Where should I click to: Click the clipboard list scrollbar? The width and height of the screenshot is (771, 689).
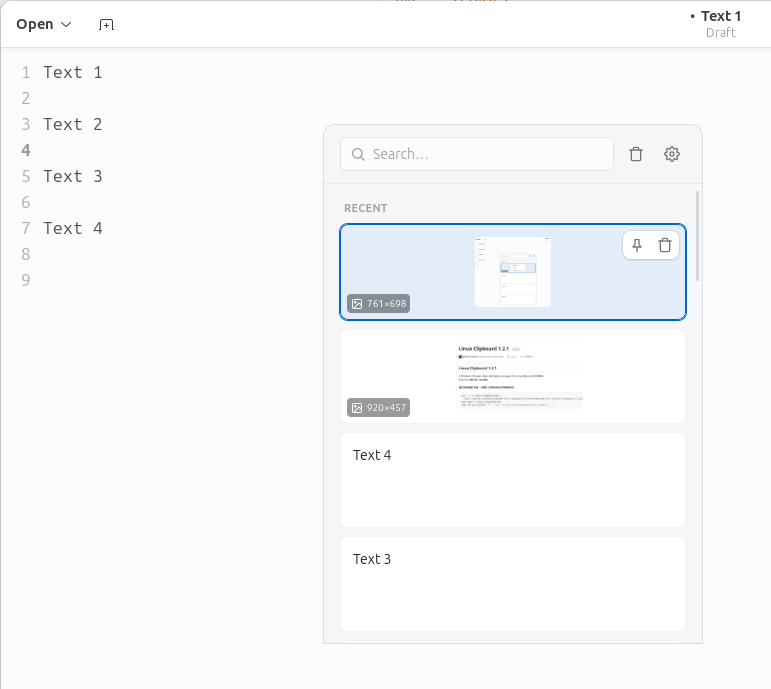click(697, 236)
